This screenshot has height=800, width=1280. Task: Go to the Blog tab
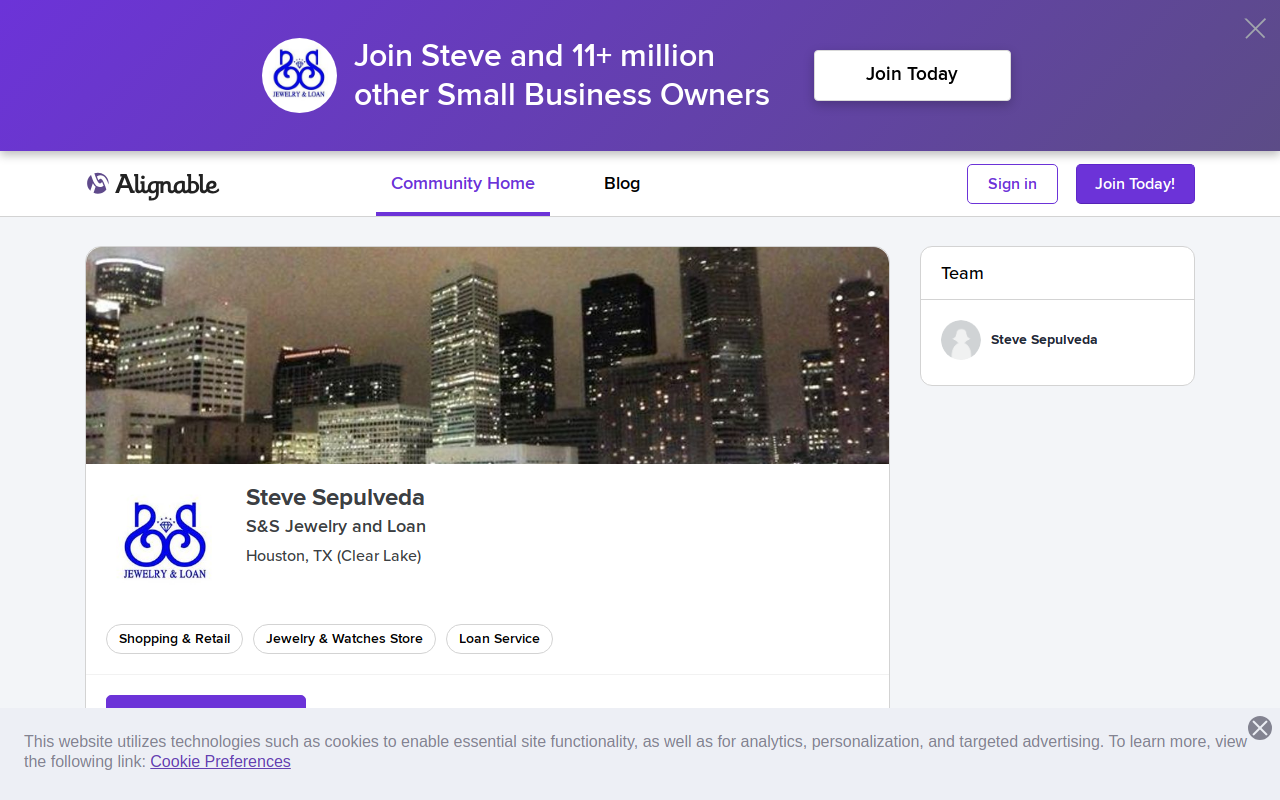pyautogui.click(x=622, y=184)
